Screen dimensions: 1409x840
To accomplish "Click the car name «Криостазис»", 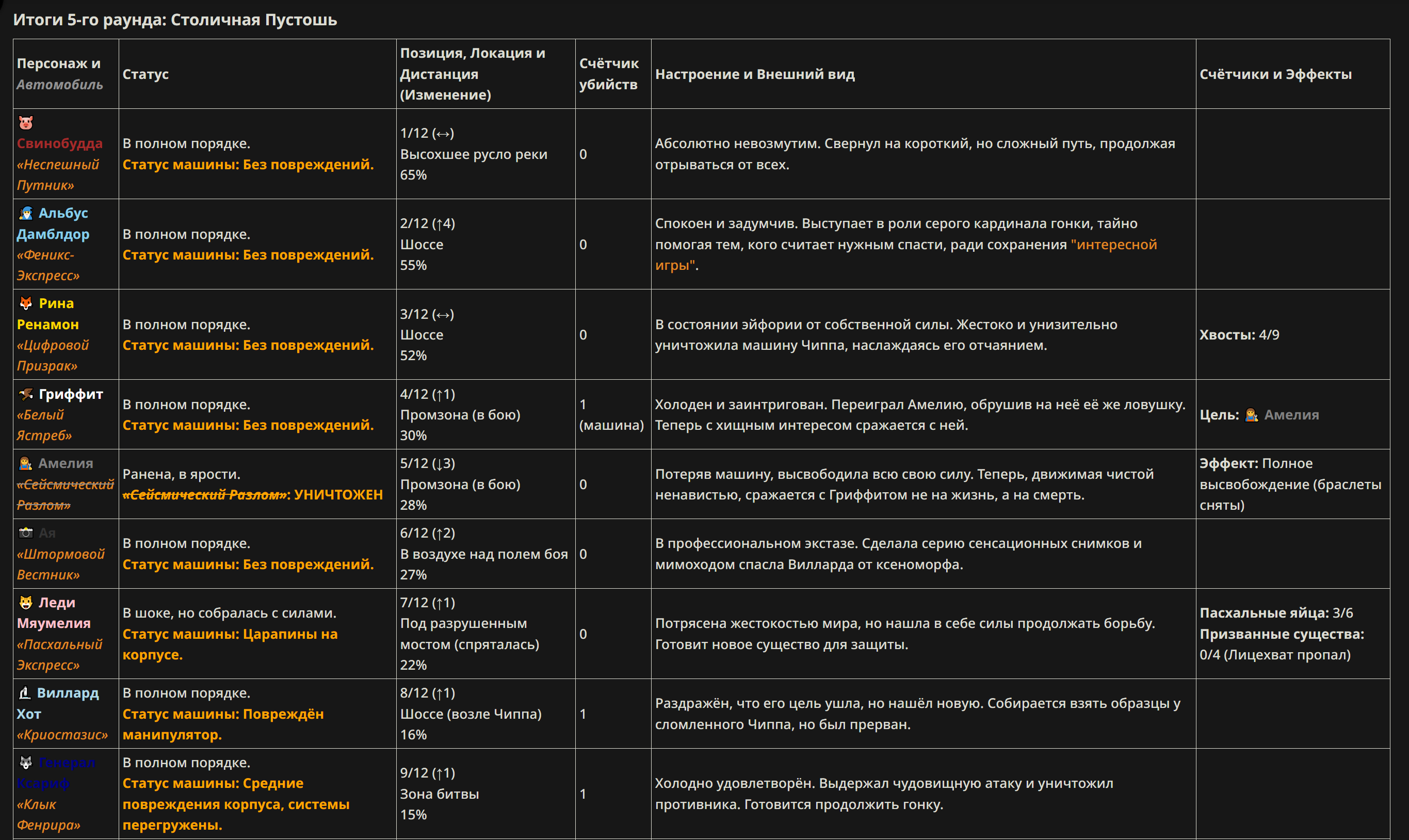I will 62,735.
